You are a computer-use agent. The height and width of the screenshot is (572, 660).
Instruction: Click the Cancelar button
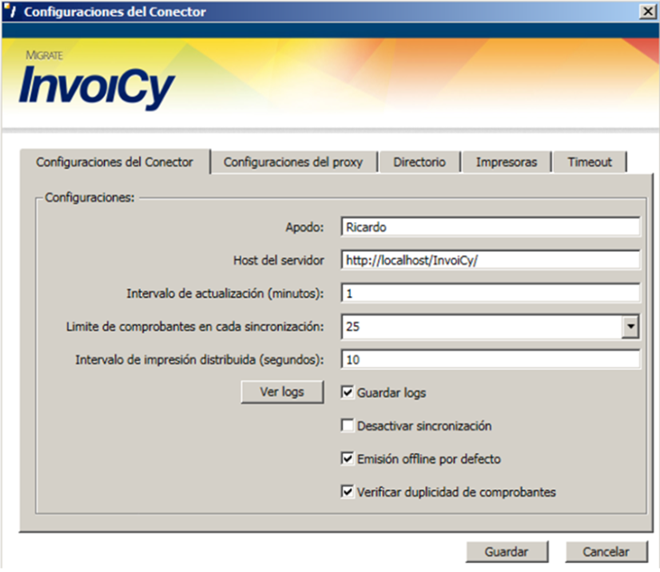point(606,552)
